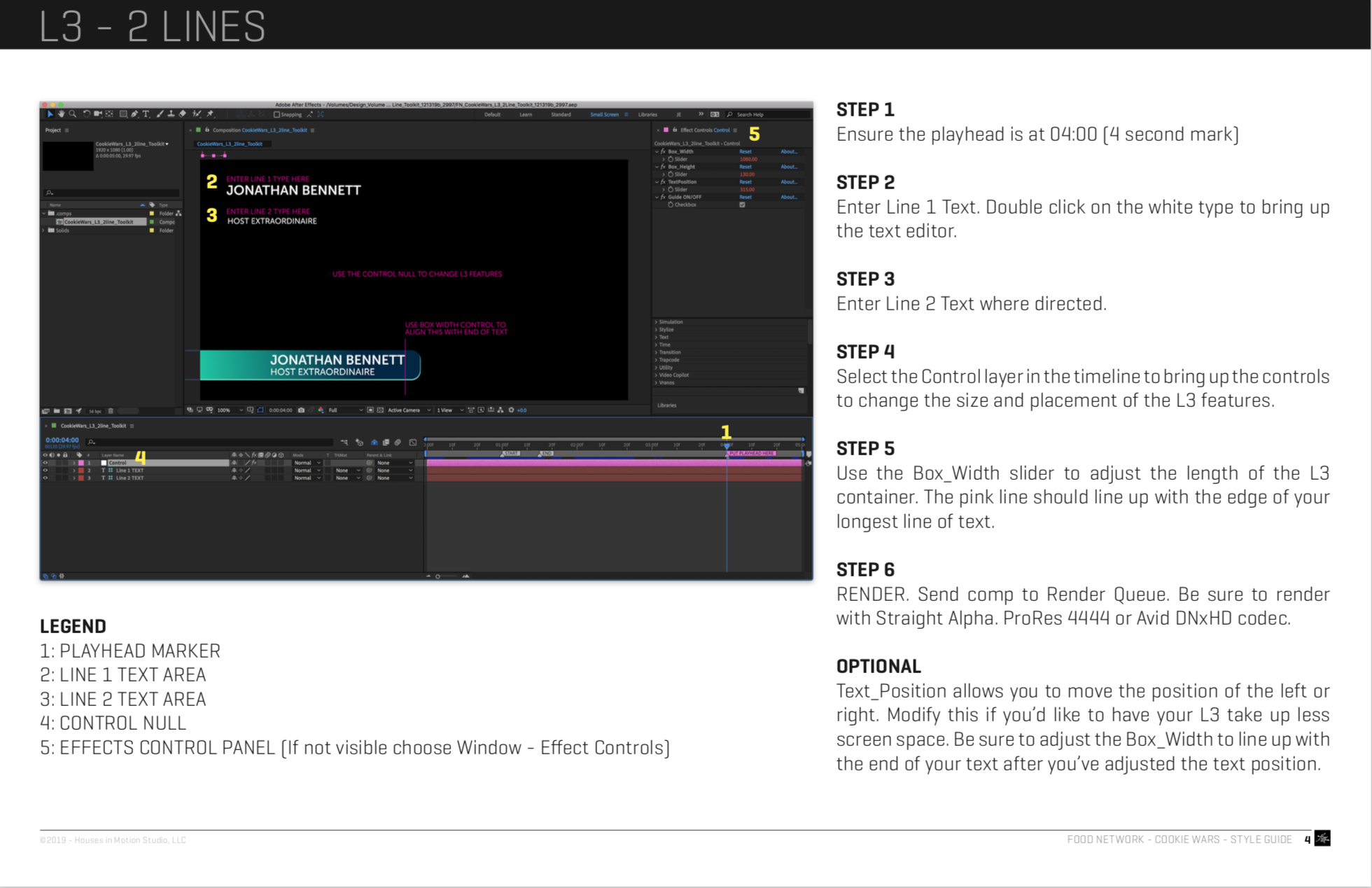Hide the Control layer eye toggle
The height and width of the screenshot is (888, 1372).
pos(45,463)
